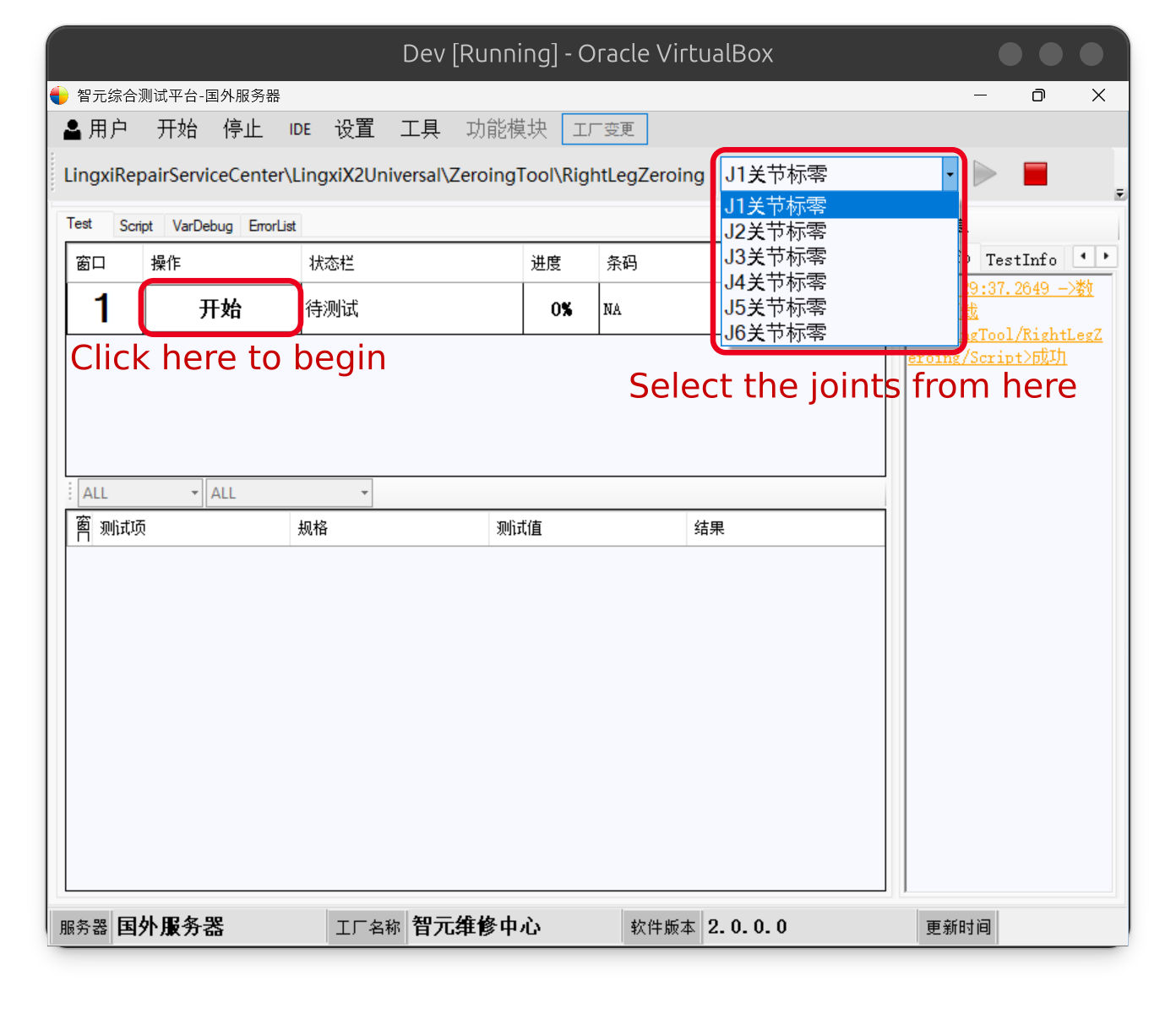Click the toolbar overflow arrow icon

(x=1120, y=194)
